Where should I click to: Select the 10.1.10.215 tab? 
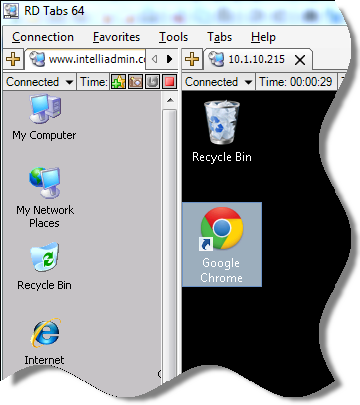click(258, 60)
